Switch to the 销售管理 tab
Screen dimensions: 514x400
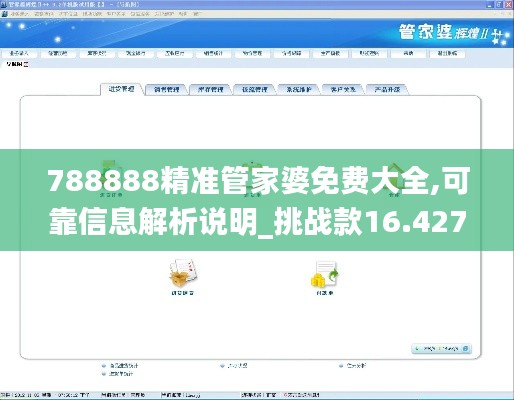tap(166, 89)
